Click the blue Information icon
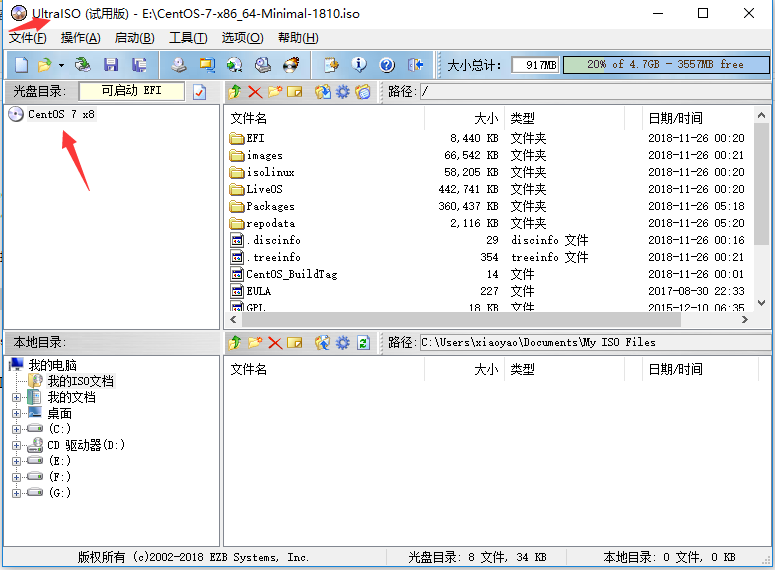Screen dimensions: 775x570 359,65
